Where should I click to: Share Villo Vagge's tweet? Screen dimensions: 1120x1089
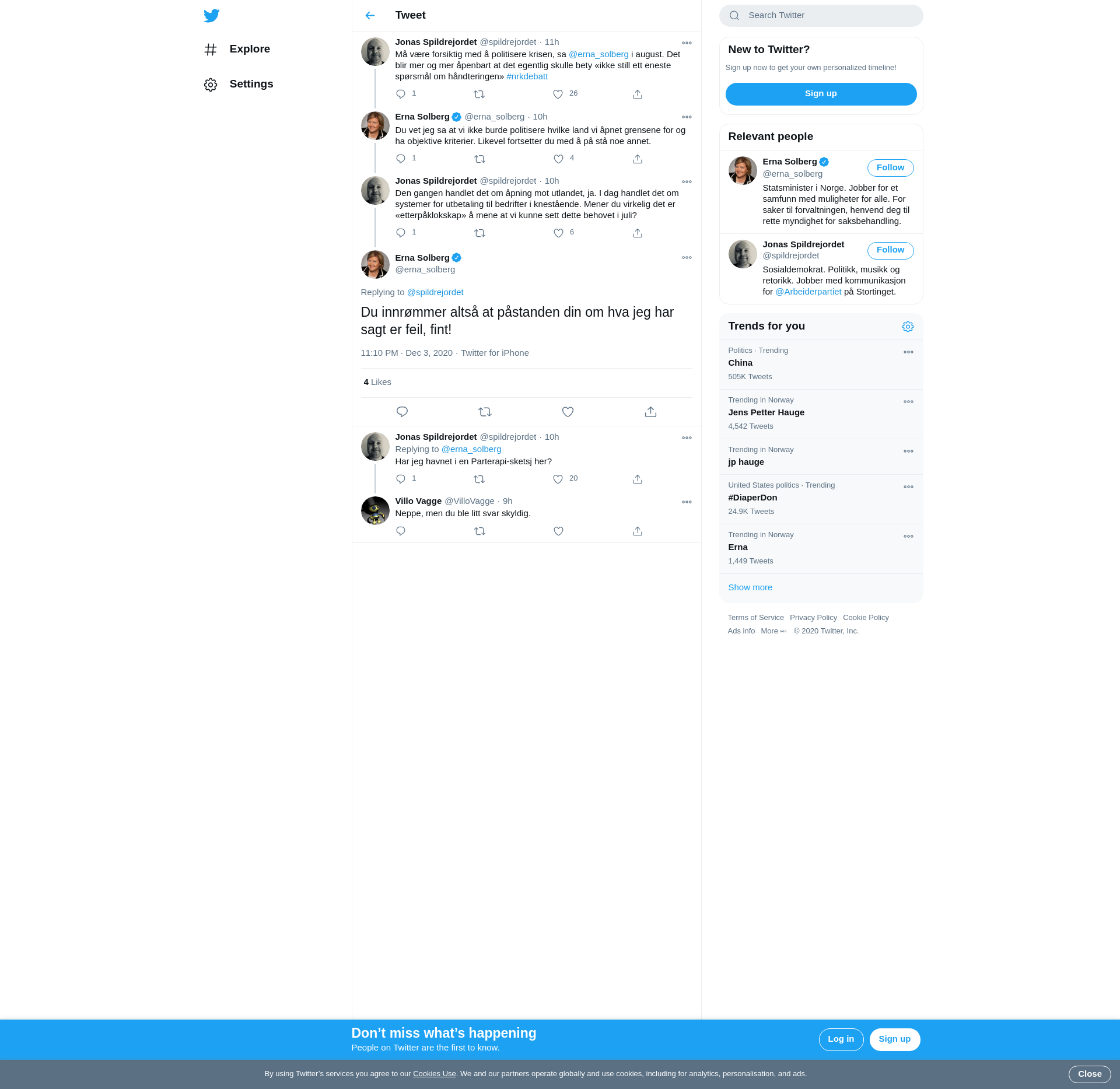(638, 531)
